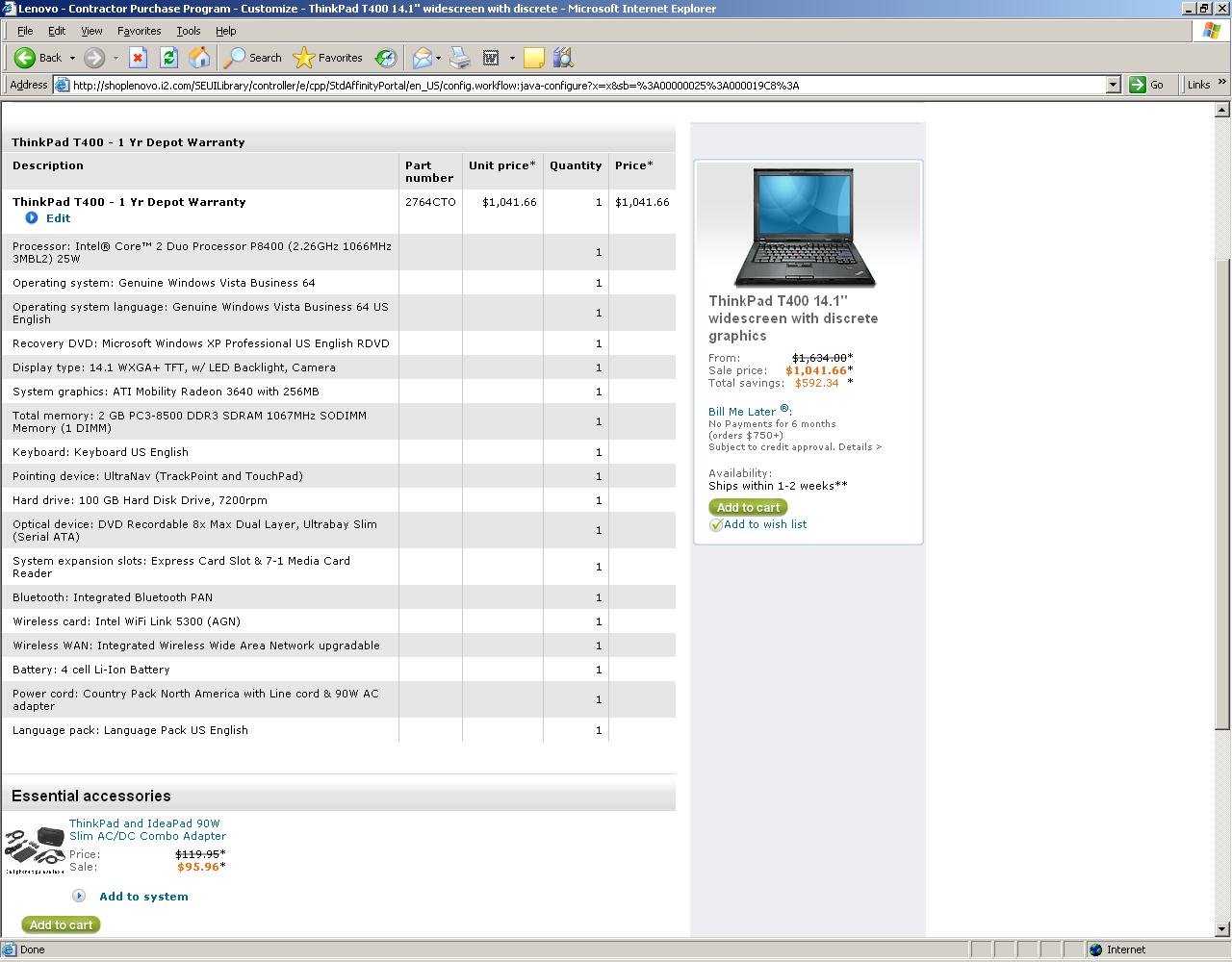The height and width of the screenshot is (962, 1232).
Task: Click the Internet zone status bar icon
Action: pos(1095,949)
